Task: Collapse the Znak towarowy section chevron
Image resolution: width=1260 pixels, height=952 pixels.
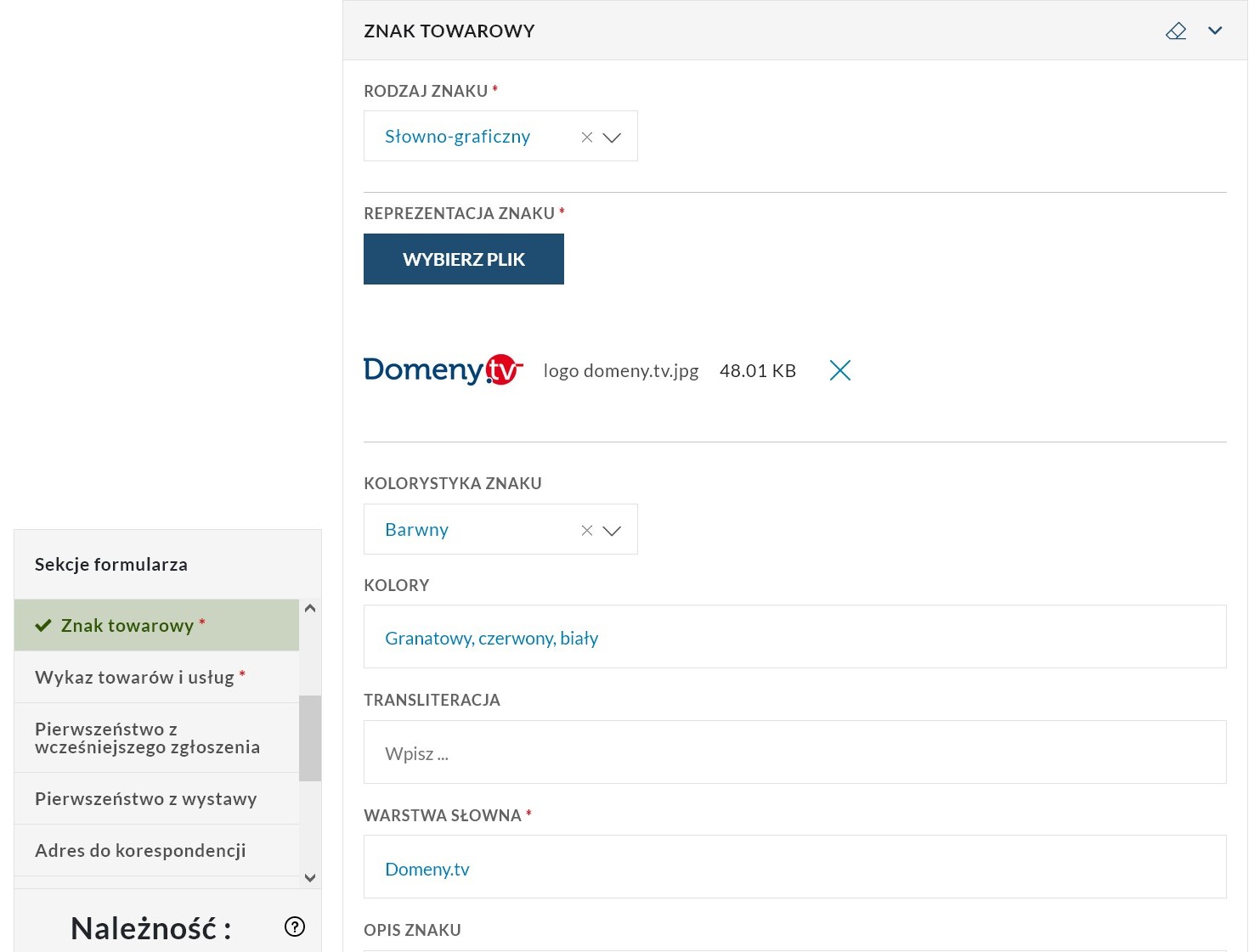Action: [x=1215, y=31]
